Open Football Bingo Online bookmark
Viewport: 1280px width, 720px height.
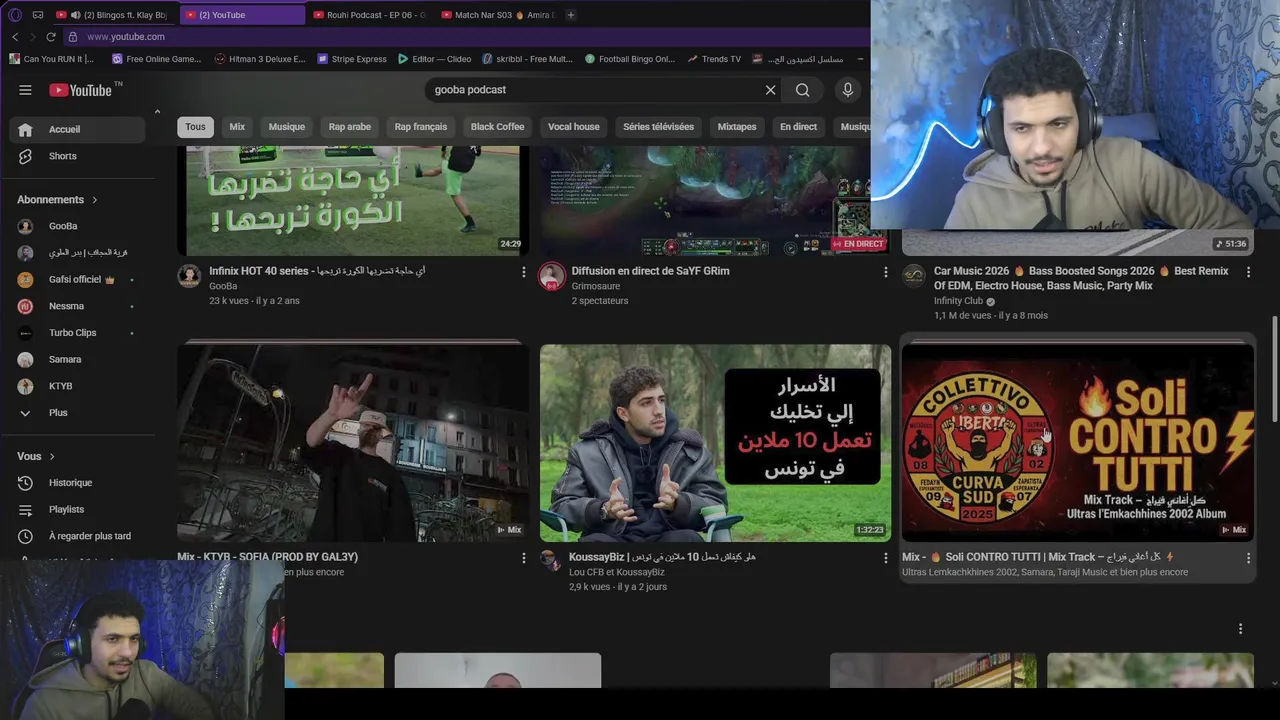click(x=630, y=59)
